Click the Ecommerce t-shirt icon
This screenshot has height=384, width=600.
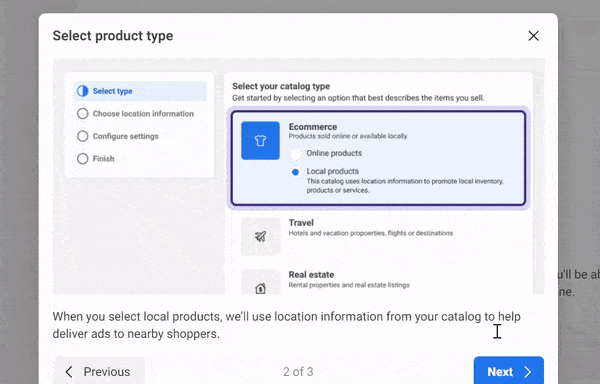pos(260,140)
